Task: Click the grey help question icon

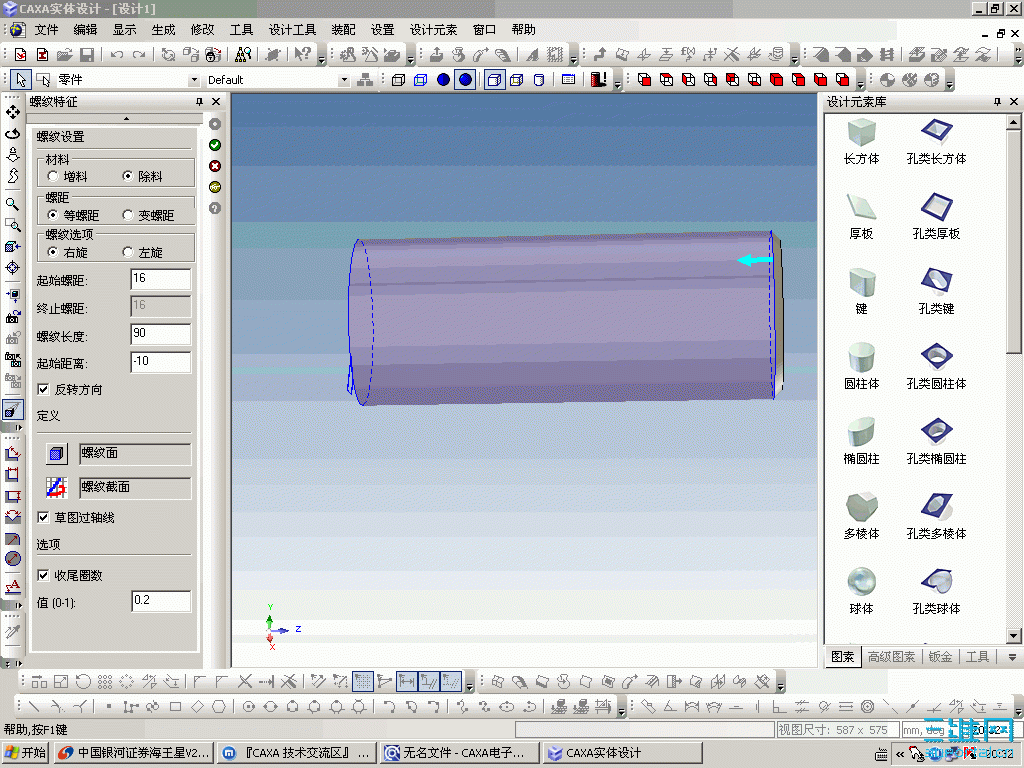Action: tap(215, 208)
